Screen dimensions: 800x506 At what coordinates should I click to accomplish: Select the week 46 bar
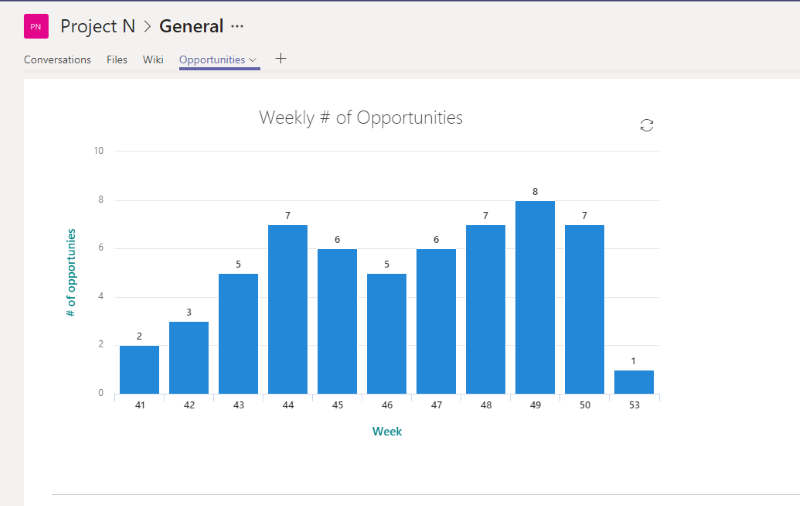[x=386, y=333]
